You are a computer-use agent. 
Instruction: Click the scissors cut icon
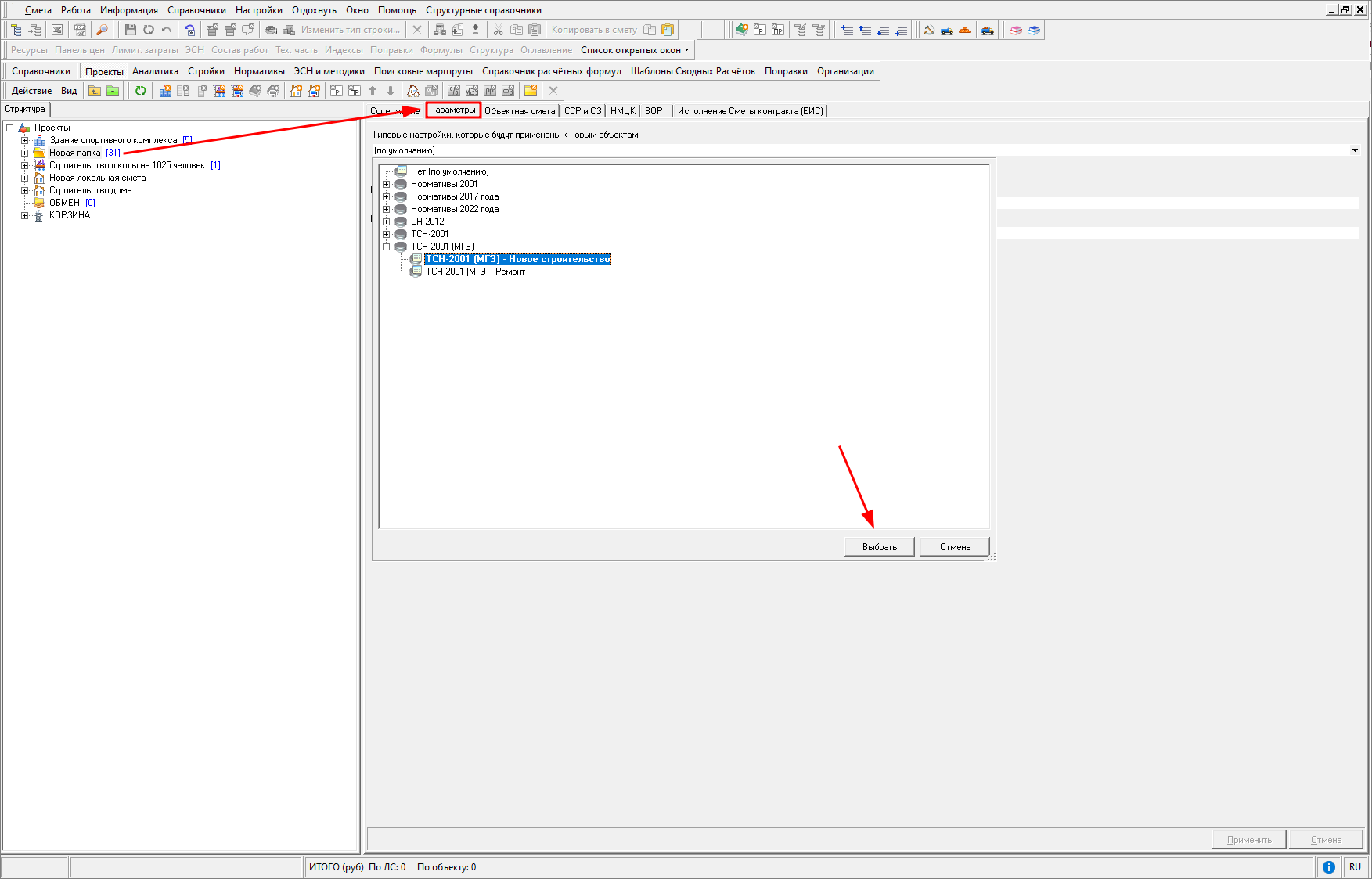point(498,30)
